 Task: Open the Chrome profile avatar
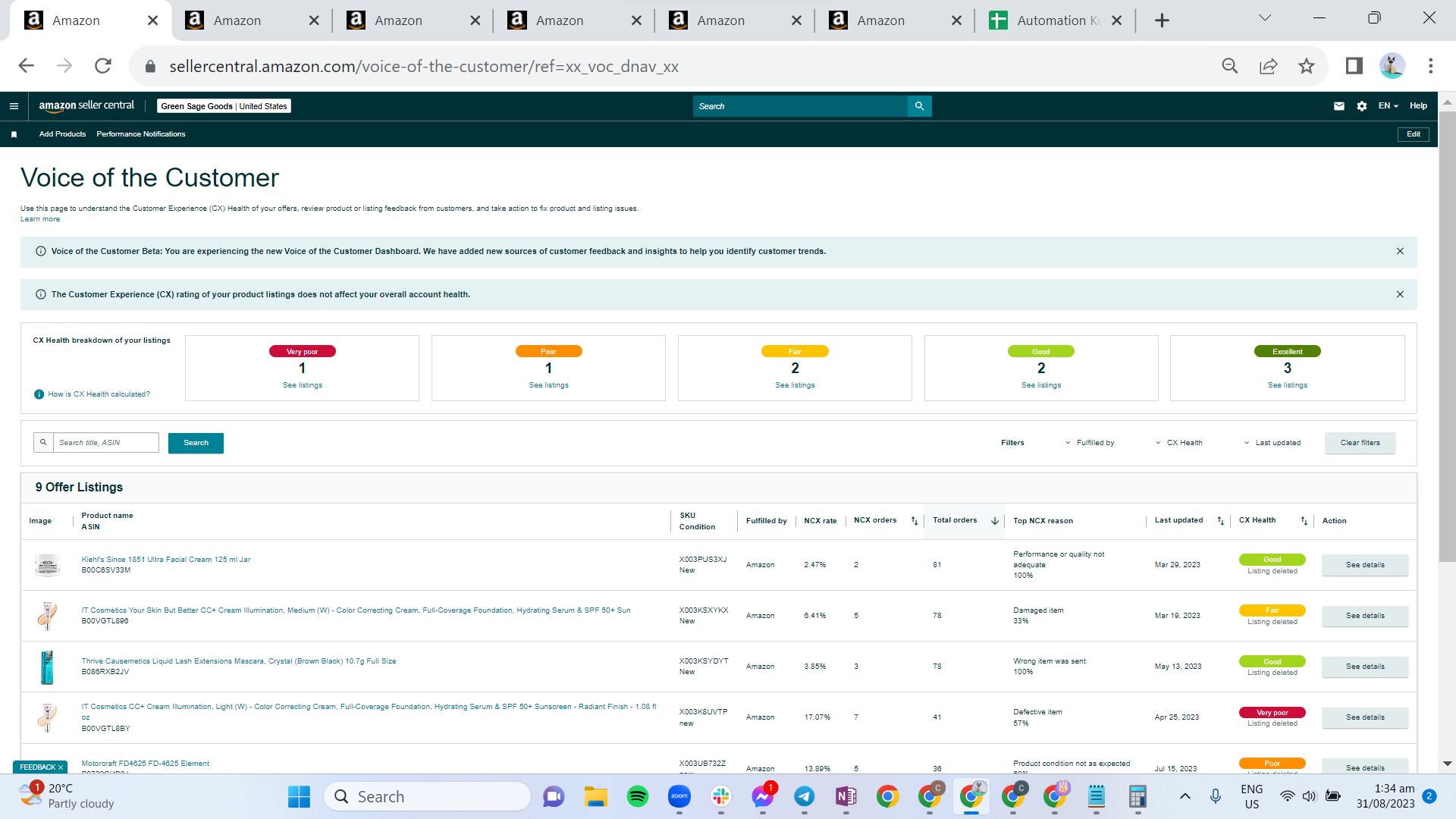click(x=1392, y=66)
